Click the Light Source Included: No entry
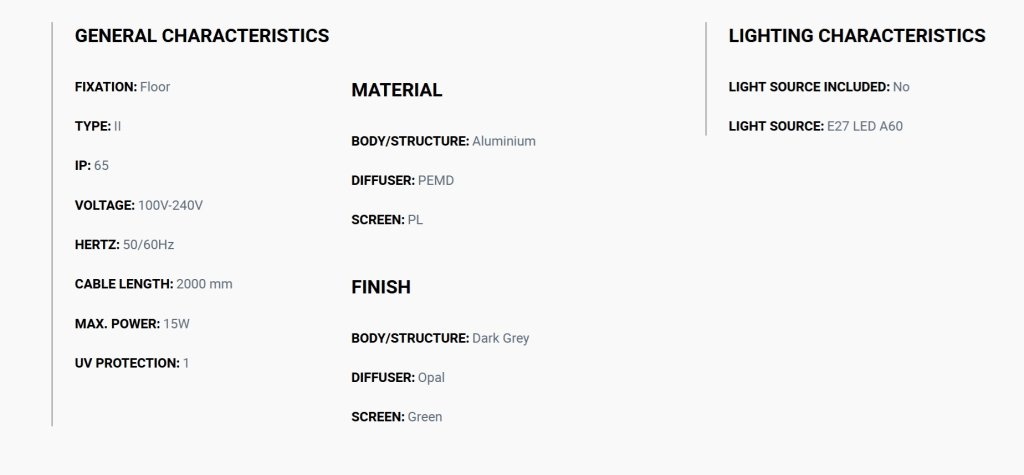The width and height of the screenshot is (1024, 475). [819, 87]
